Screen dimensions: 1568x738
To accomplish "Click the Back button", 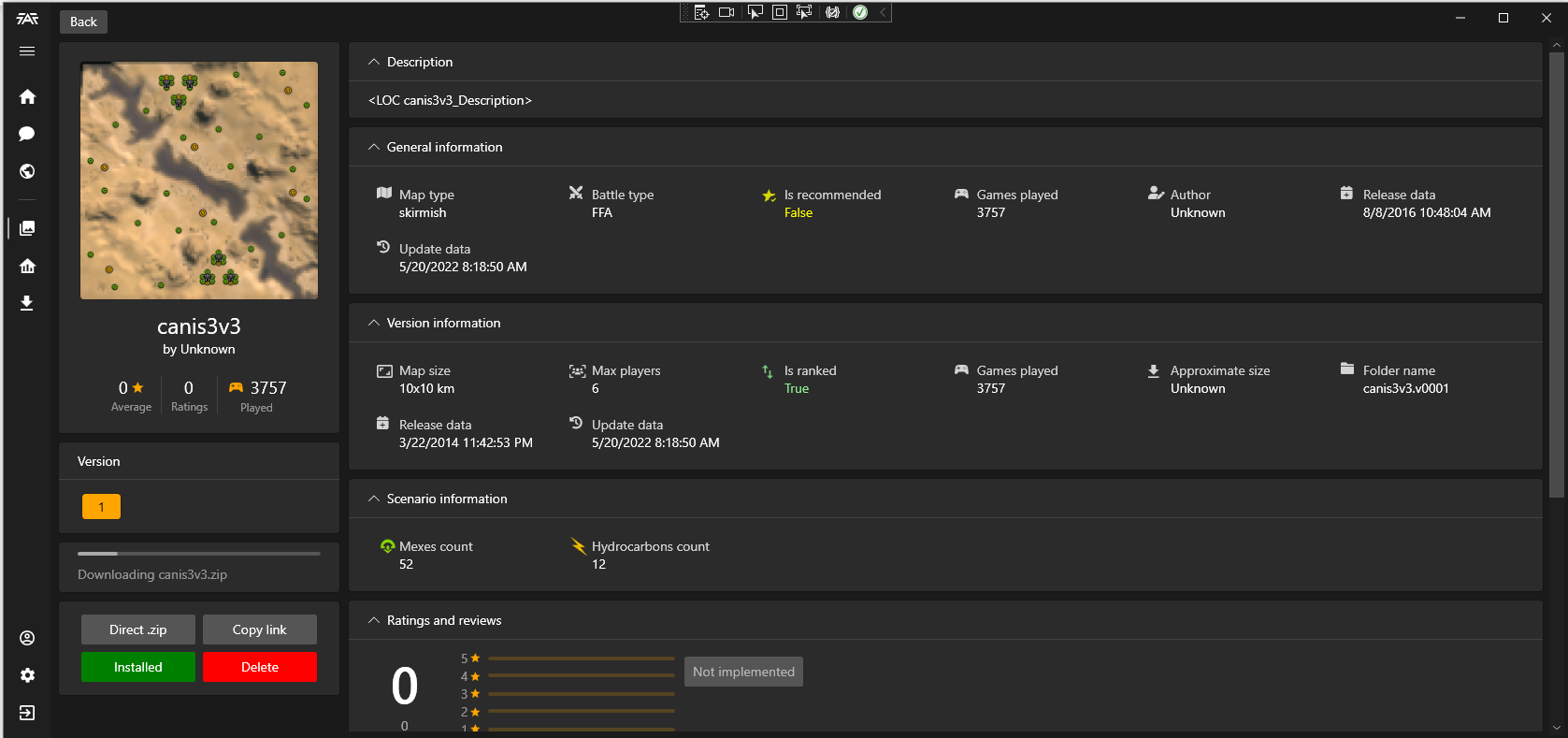I will coord(83,22).
